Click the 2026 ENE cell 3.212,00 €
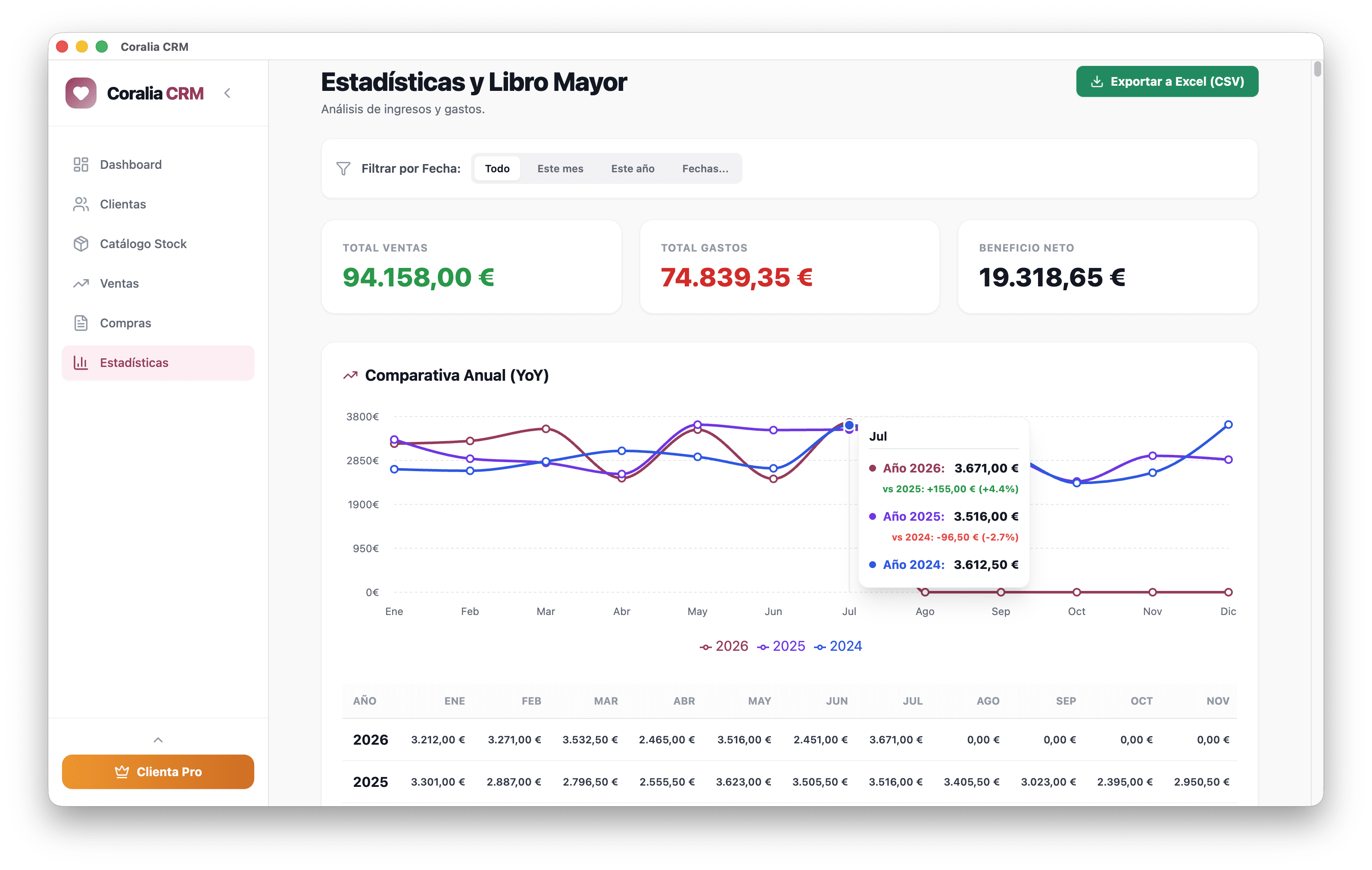The width and height of the screenshot is (1372, 870). coord(437,739)
